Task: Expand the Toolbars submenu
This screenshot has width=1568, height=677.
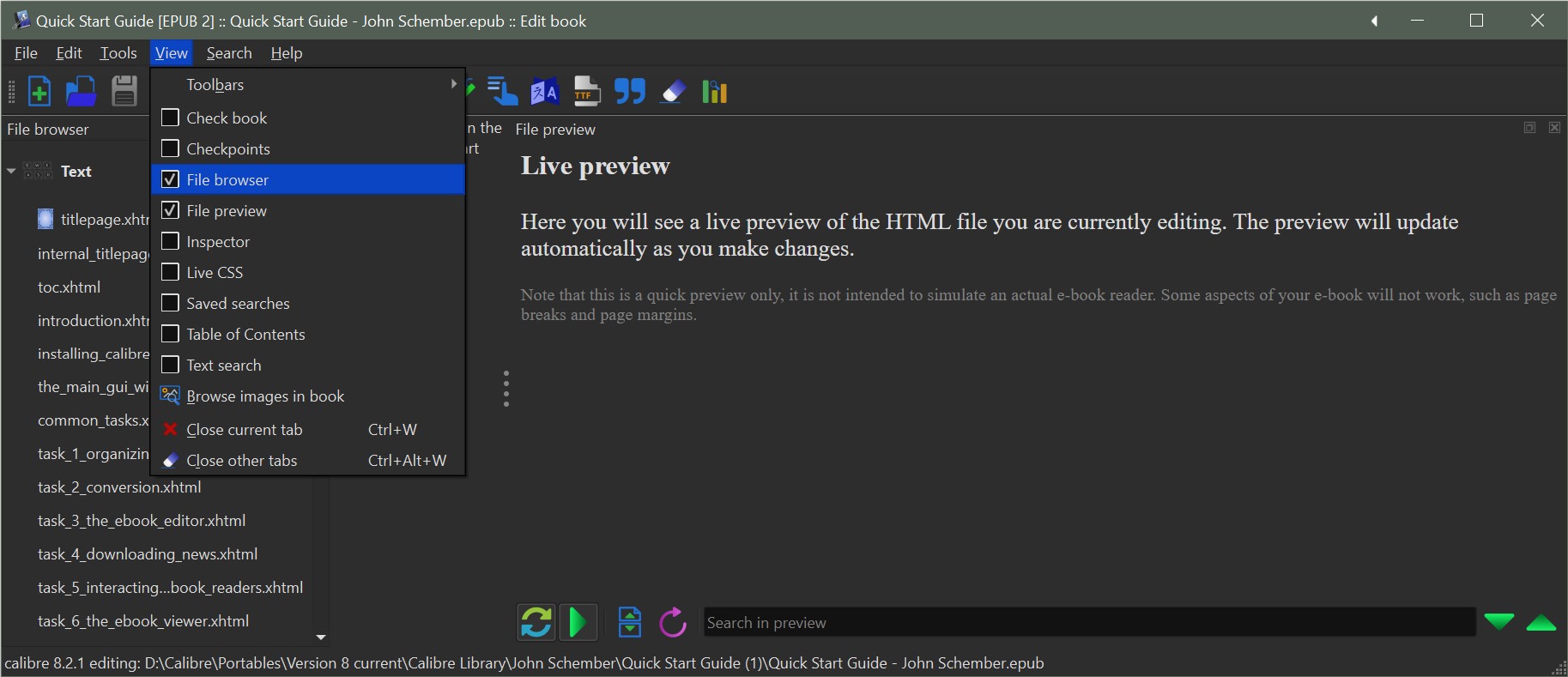Action: tap(308, 84)
